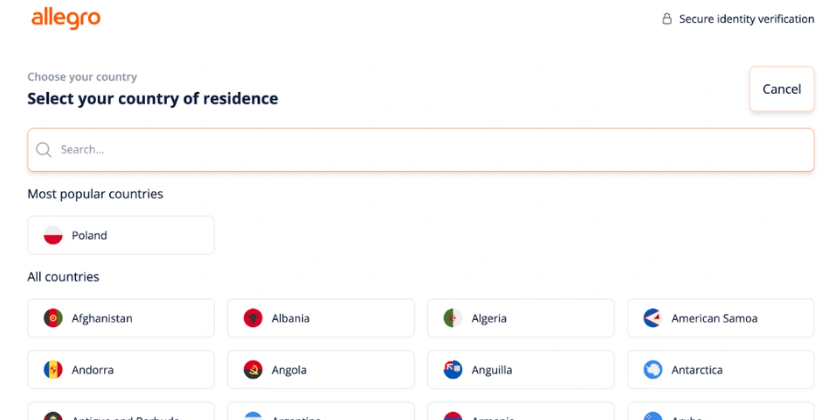This screenshot has height=420, width=834.
Task: Select the American Samoa option
Action: 721,318
